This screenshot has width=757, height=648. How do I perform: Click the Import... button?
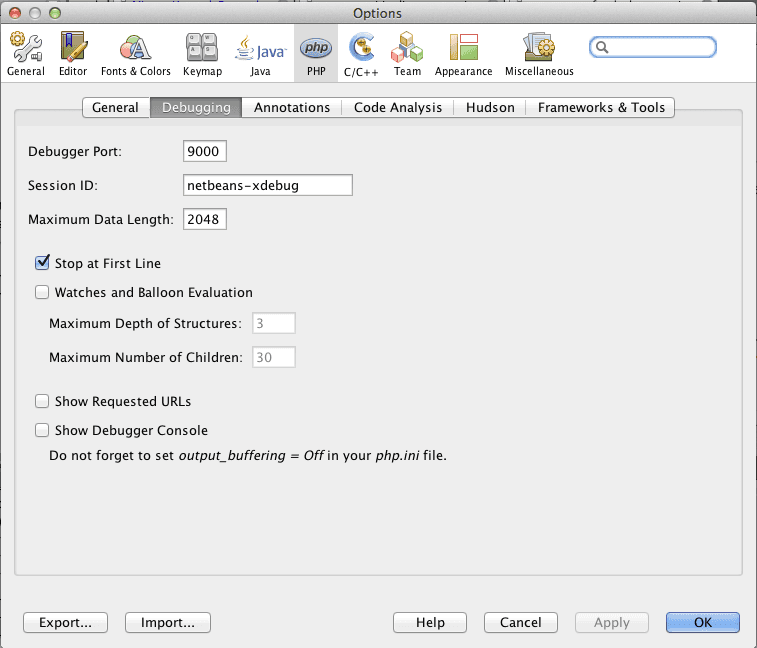[168, 622]
